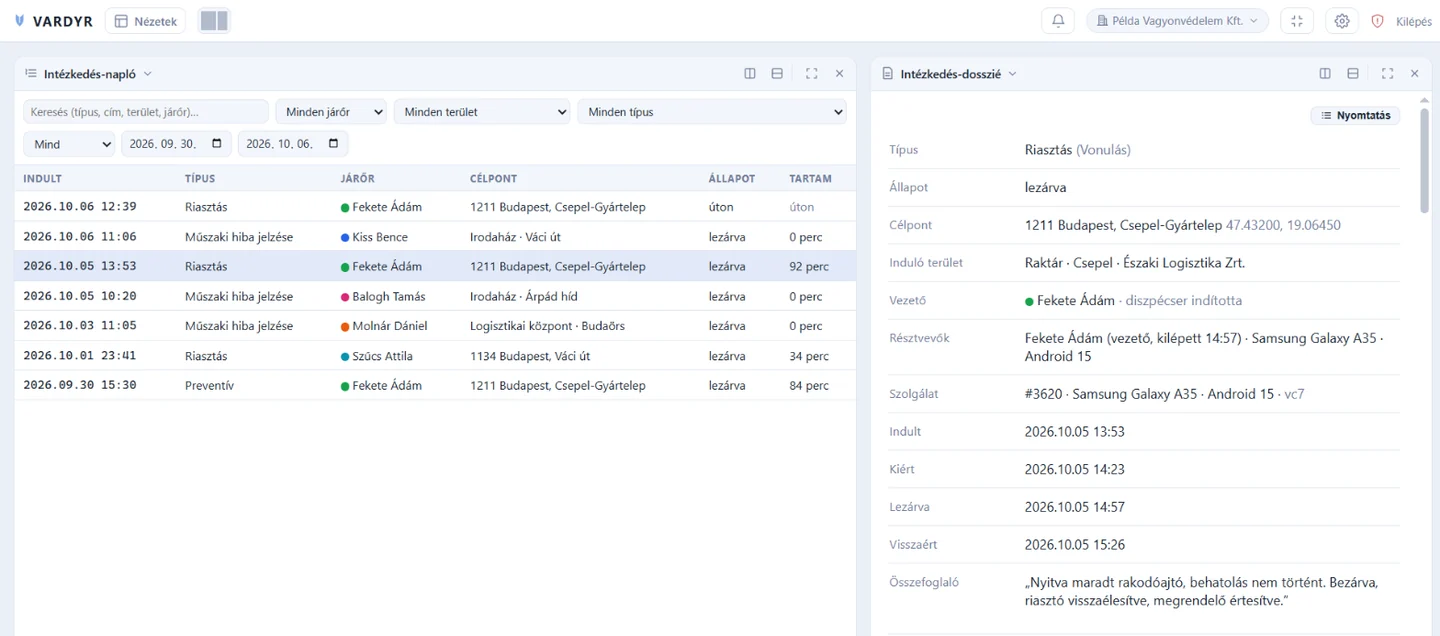Select the Szűcs Attila log entry
The height and width of the screenshot is (636, 1440).
435,356
